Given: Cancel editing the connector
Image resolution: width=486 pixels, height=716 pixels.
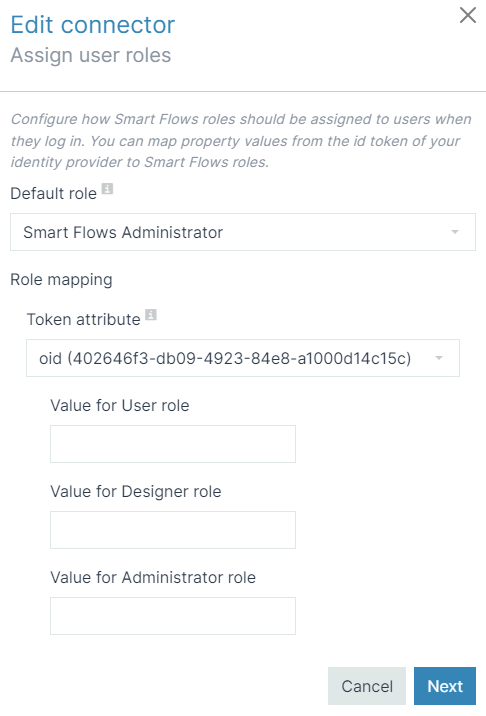Looking at the screenshot, I should point(367,686).
